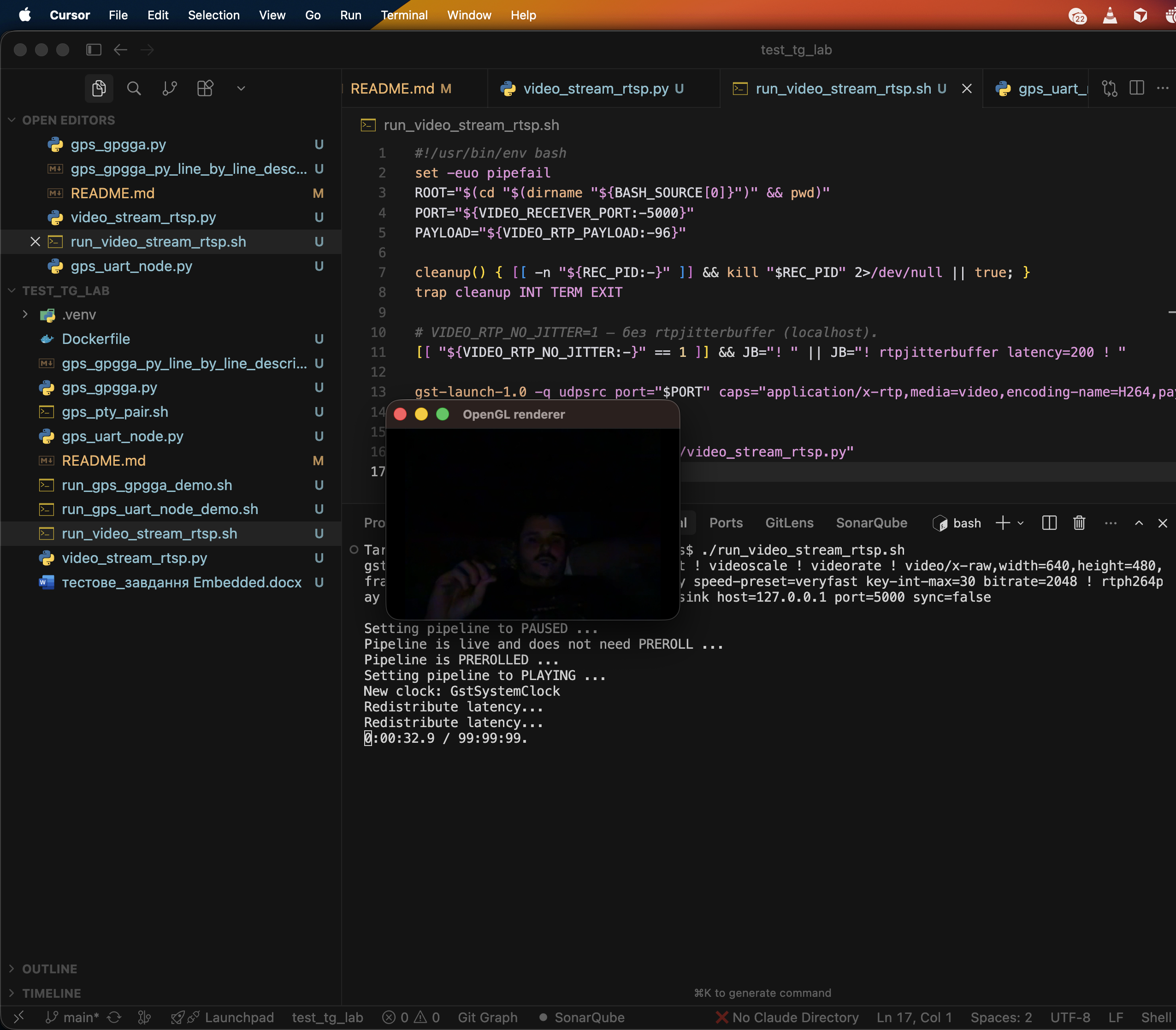Open the remote window indicator in status bar
Viewport: 1176px width, 1030px height.
pos(18,1018)
